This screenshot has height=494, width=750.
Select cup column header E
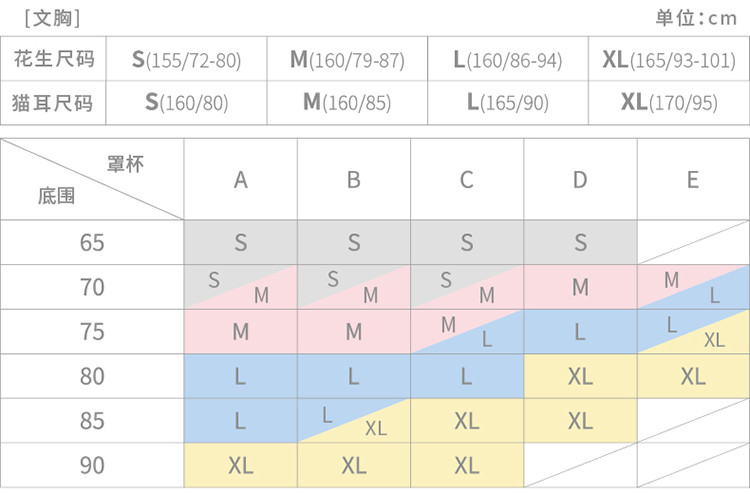point(693,180)
